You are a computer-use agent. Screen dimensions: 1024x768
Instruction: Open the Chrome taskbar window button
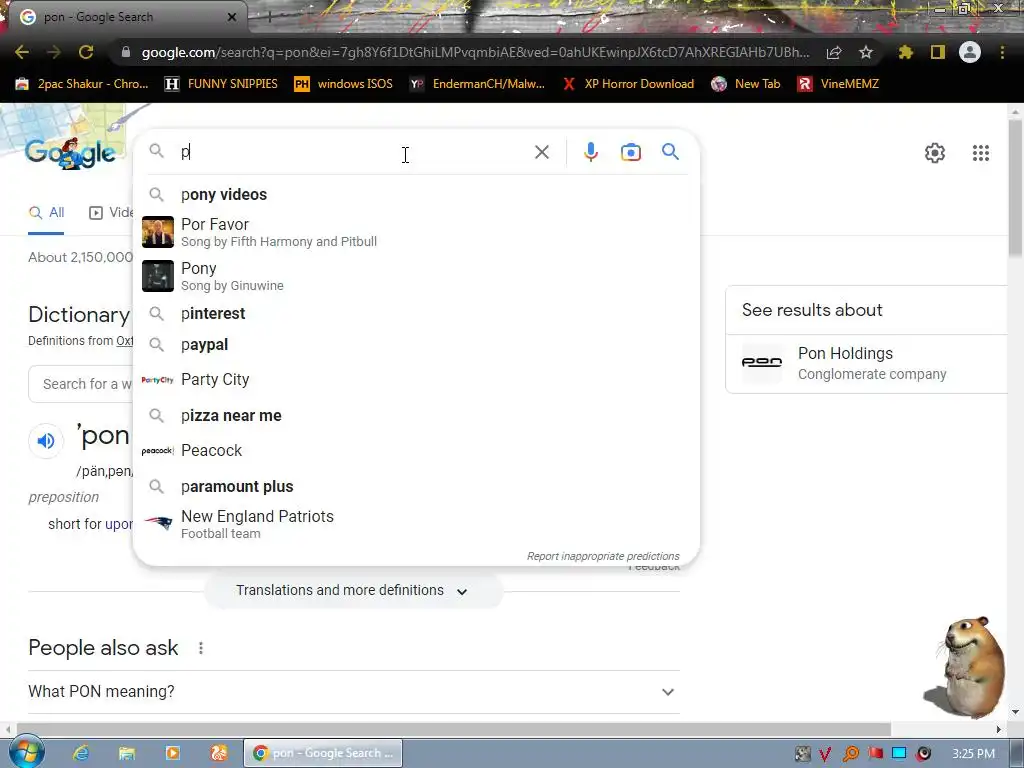(323, 753)
